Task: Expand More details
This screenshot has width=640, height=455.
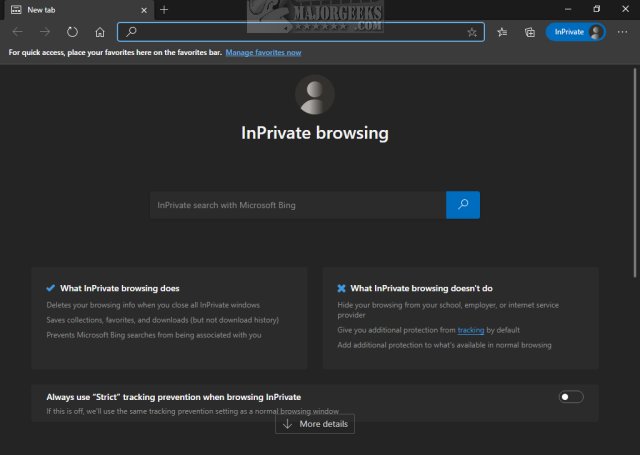Action: (315, 424)
